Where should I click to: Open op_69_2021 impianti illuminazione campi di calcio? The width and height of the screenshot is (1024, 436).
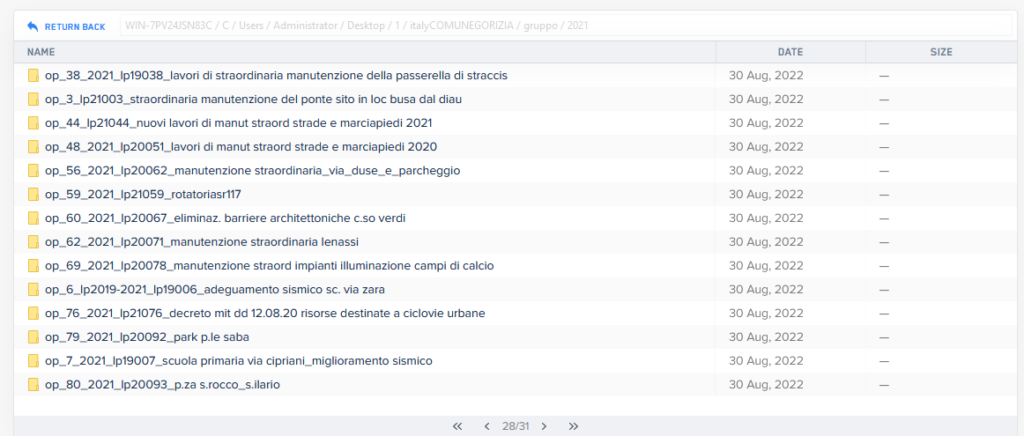coord(269,266)
